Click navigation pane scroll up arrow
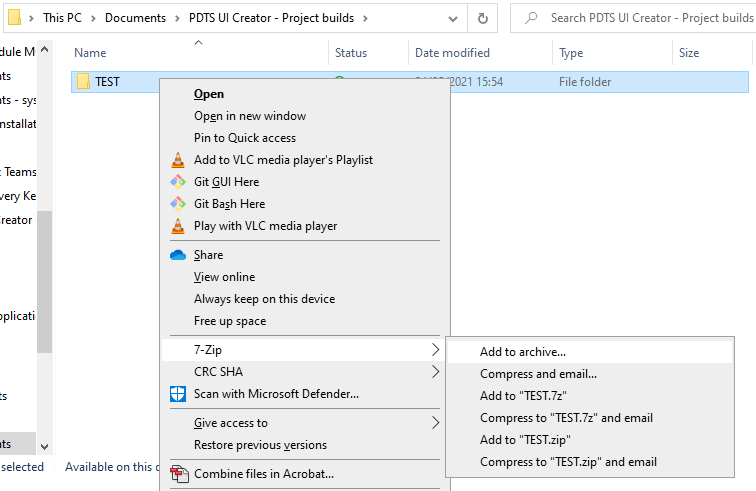The height and width of the screenshot is (491, 756). pyautogui.click(x=44, y=49)
